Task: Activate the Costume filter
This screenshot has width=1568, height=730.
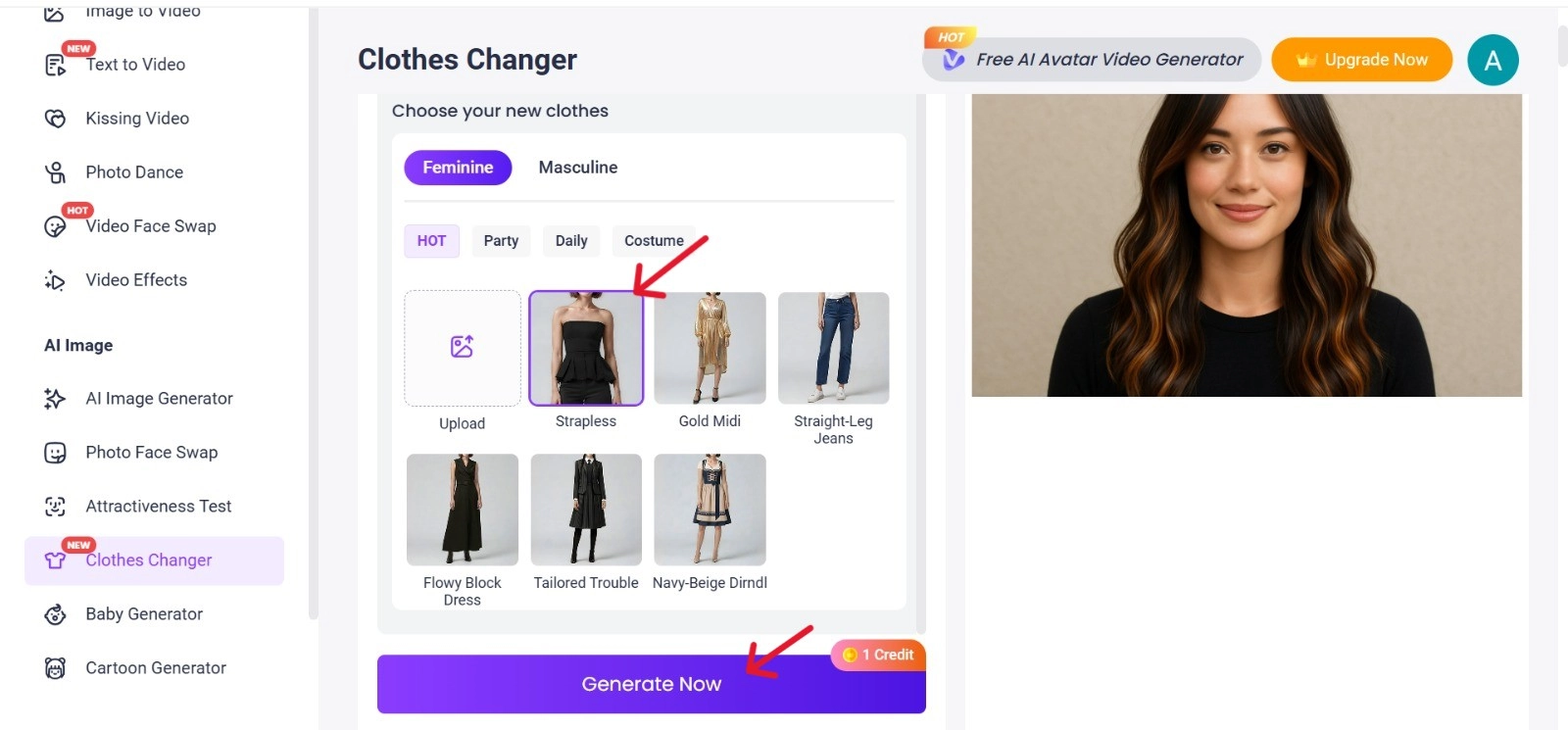Action: point(654,240)
